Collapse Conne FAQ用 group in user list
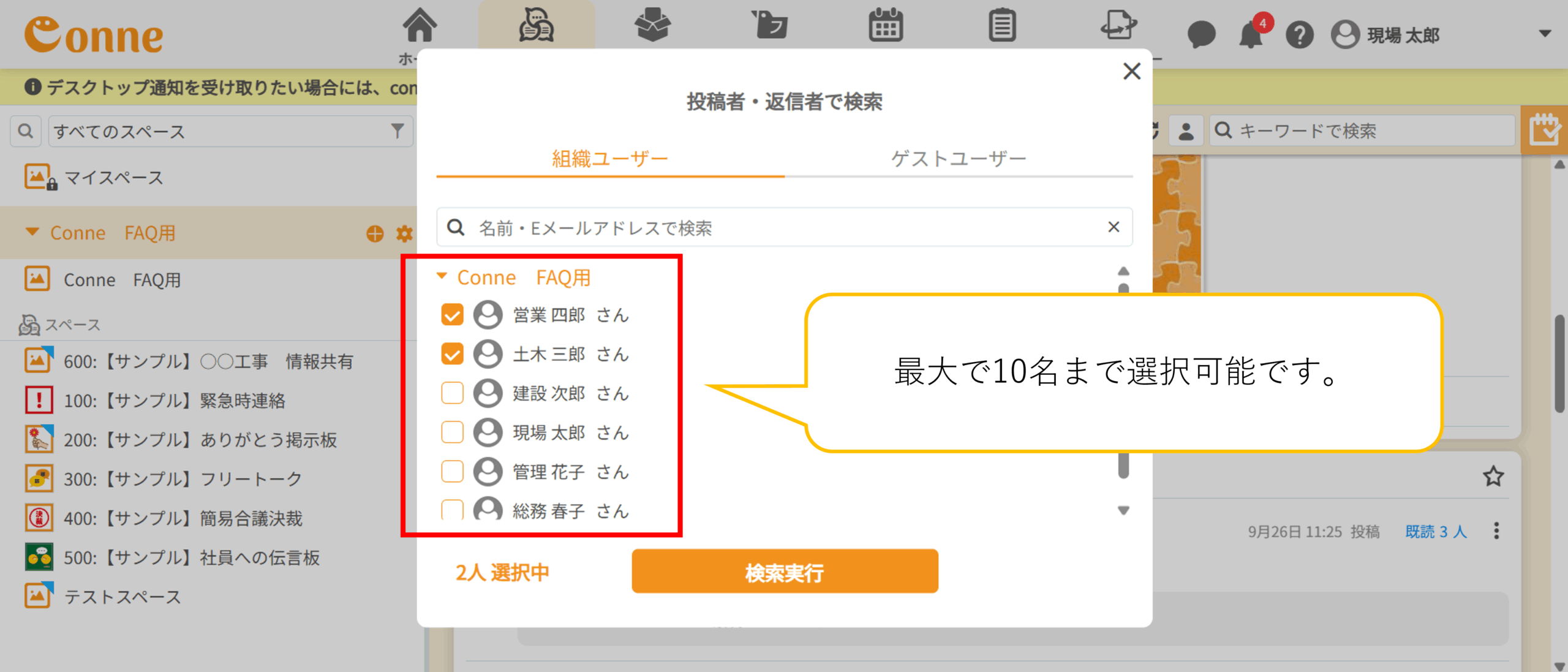The image size is (1568, 672). point(442,277)
